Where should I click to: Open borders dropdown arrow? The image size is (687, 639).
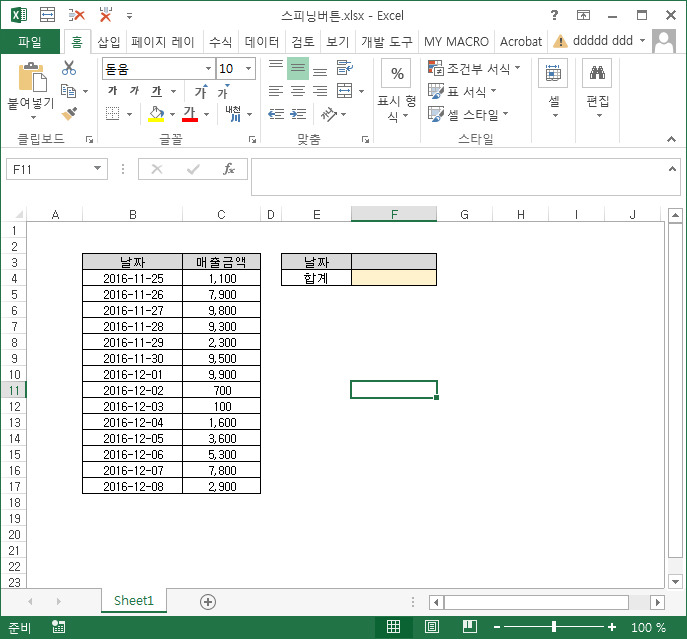(x=129, y=114)
